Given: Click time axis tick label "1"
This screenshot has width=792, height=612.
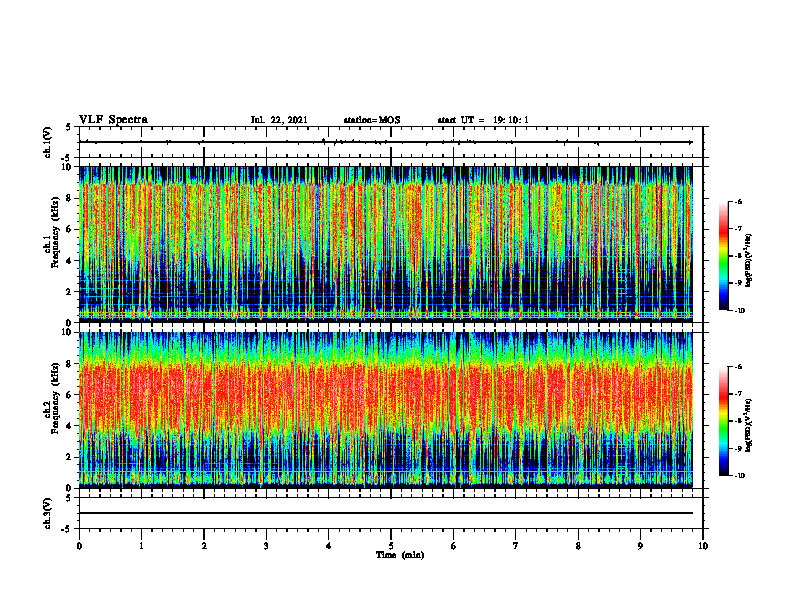Looking at the screenshot, I should 141,546.
